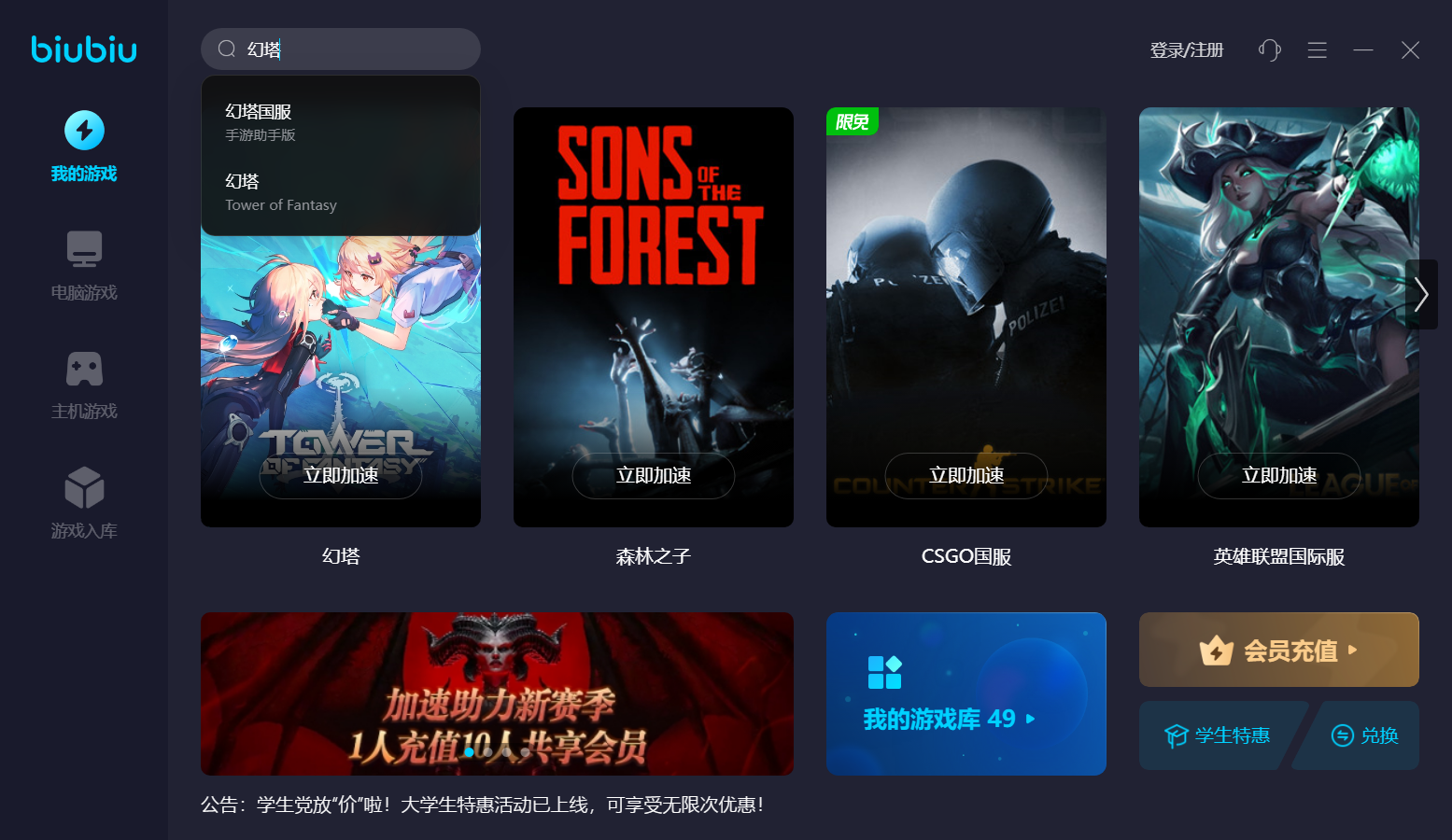Screen dimensions: 1452x840
Task: Select first banner carousel dot
Action: 469,751
